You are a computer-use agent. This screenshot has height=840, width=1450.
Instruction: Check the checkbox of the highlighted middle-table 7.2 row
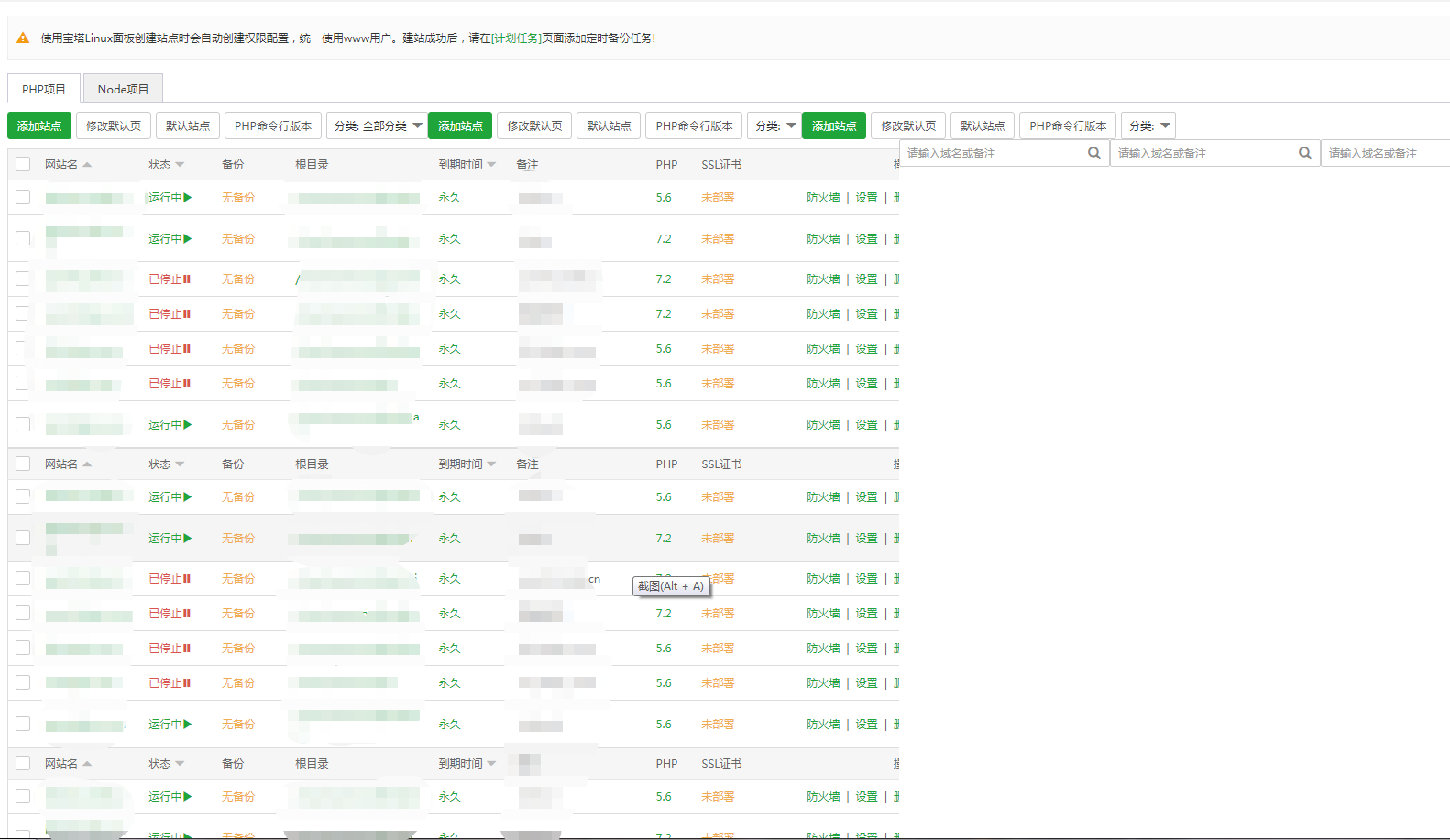[23, 538]
